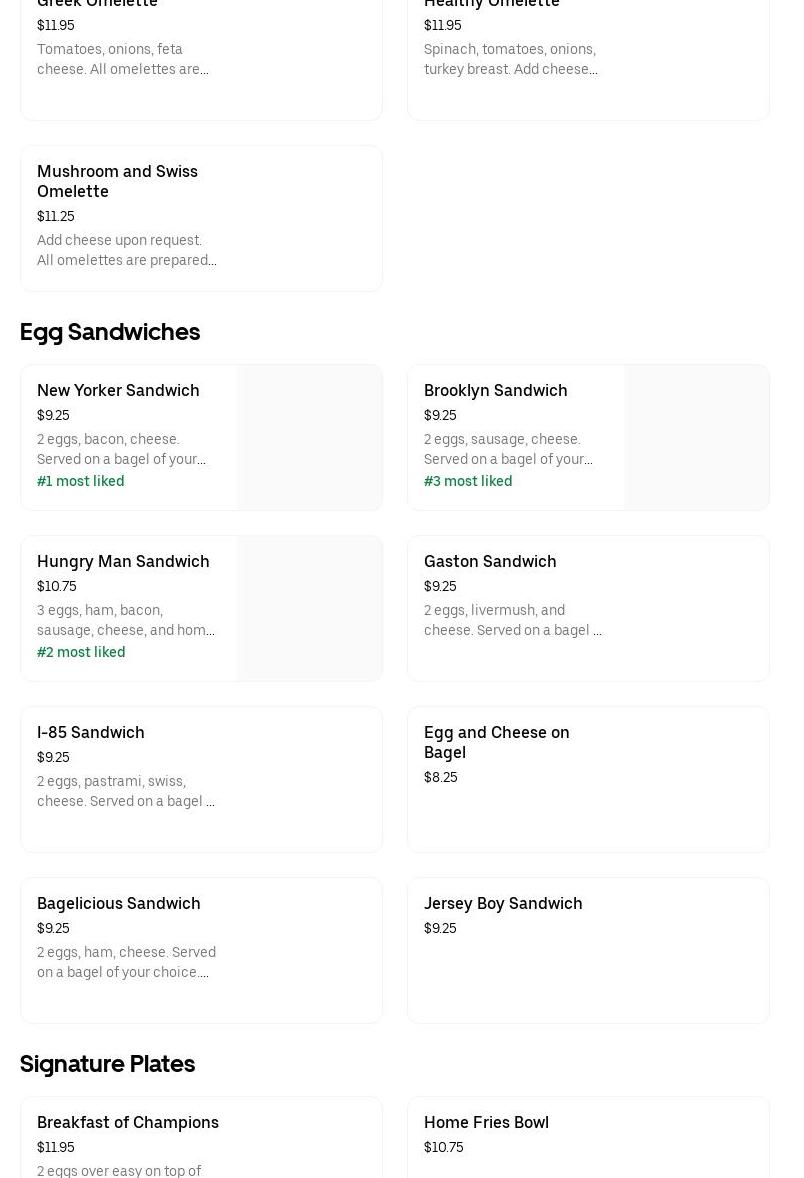Screen dimensions: 804x1178
Task: Click the Brooklyn Sandwich image thumbnail
Action: point(697,438)
